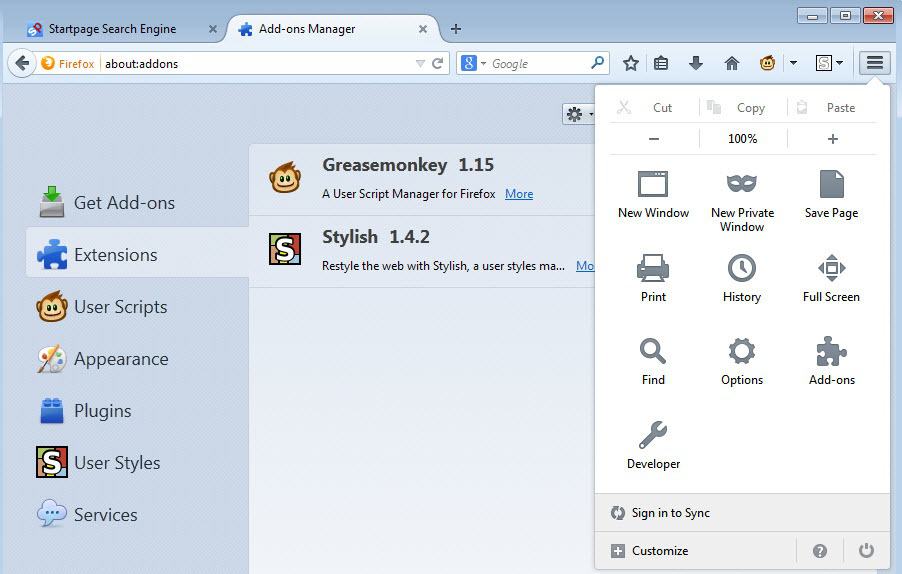Open Find from the menu panel
Viewport: 902px width, 574px height.
point(653,362)
